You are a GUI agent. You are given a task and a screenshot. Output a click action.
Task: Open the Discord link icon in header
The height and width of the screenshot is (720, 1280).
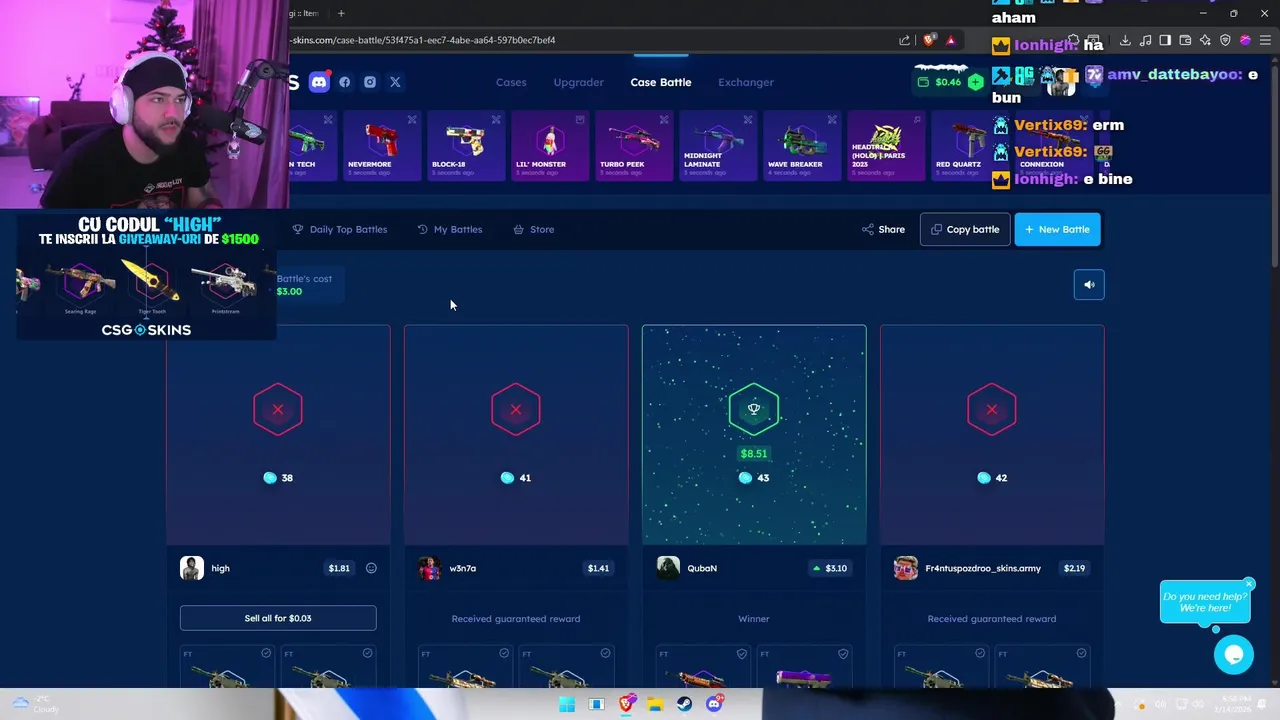coord(319,82)
